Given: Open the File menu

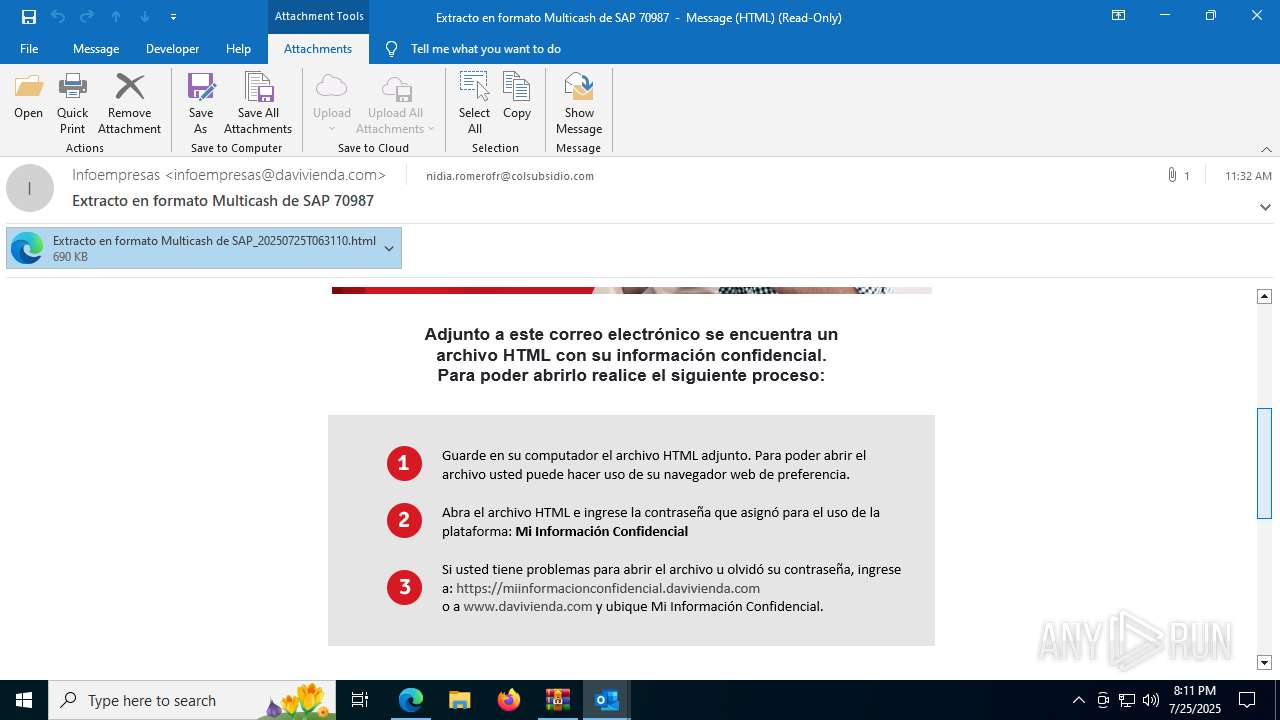Looking at the screenshot, I should click(x=29, y=48).
